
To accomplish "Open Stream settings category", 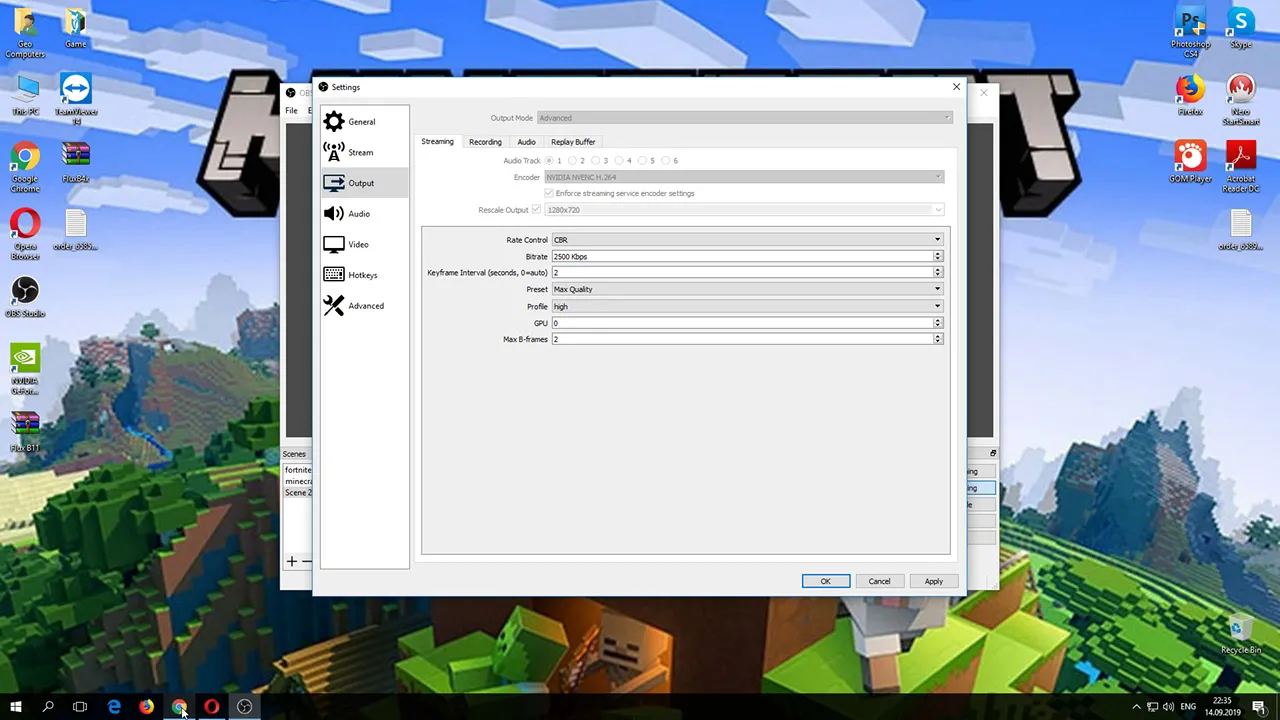I will [364, 152].
